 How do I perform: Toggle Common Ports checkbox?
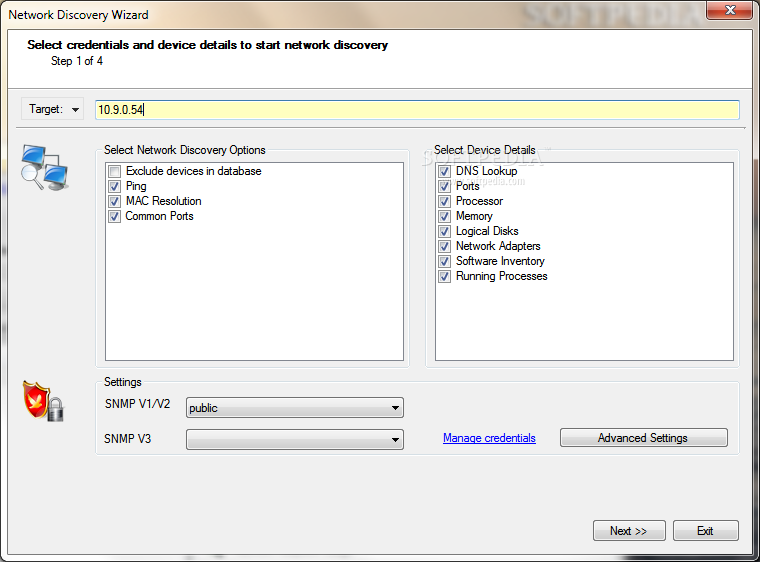[115, 216]
